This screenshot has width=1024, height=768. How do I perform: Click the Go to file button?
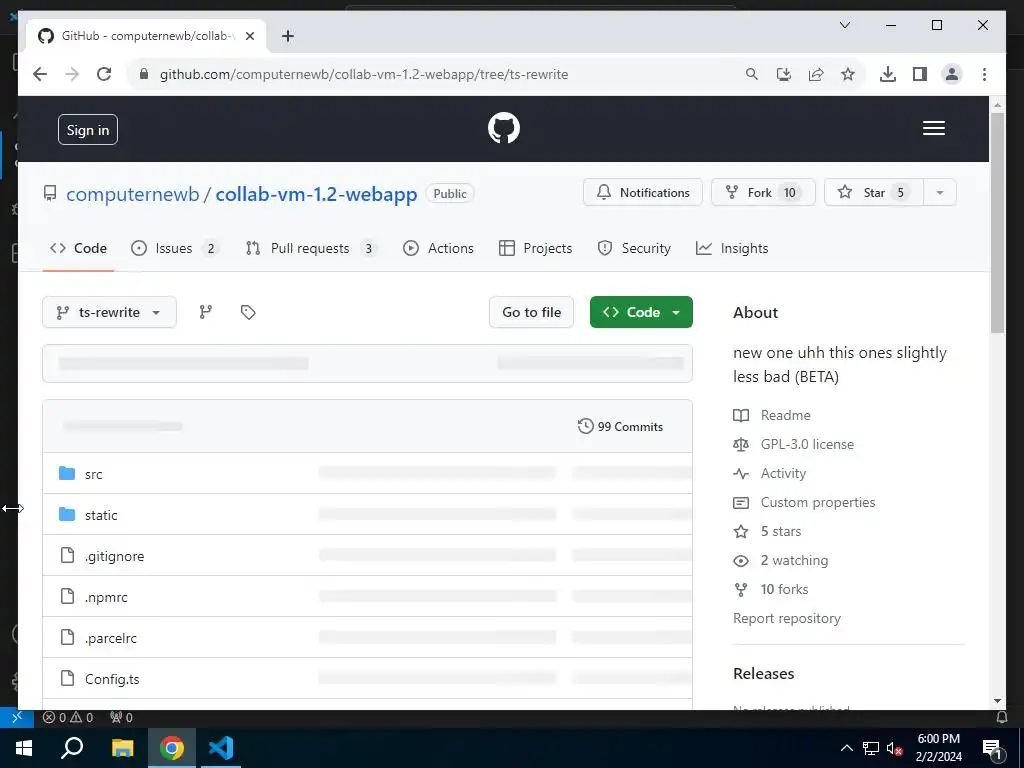pyautogui.click(x=531, y=312)
